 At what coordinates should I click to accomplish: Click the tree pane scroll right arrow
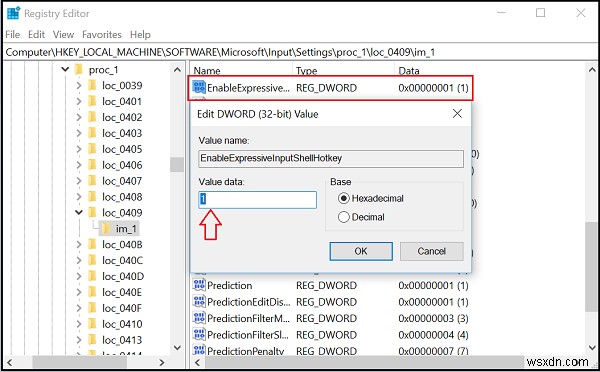click(x=162, y=362)
